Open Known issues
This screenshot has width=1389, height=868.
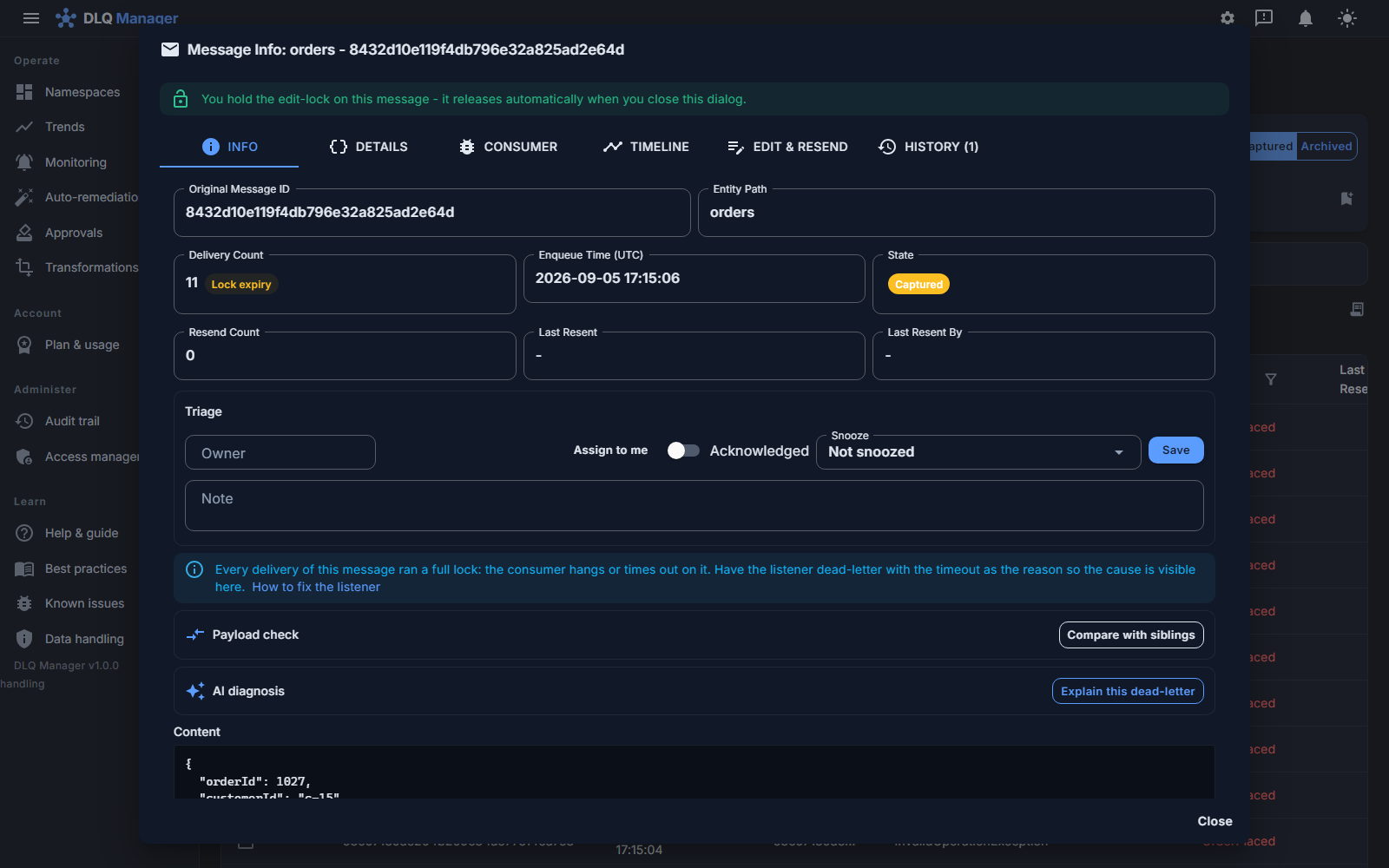point(69,603)
